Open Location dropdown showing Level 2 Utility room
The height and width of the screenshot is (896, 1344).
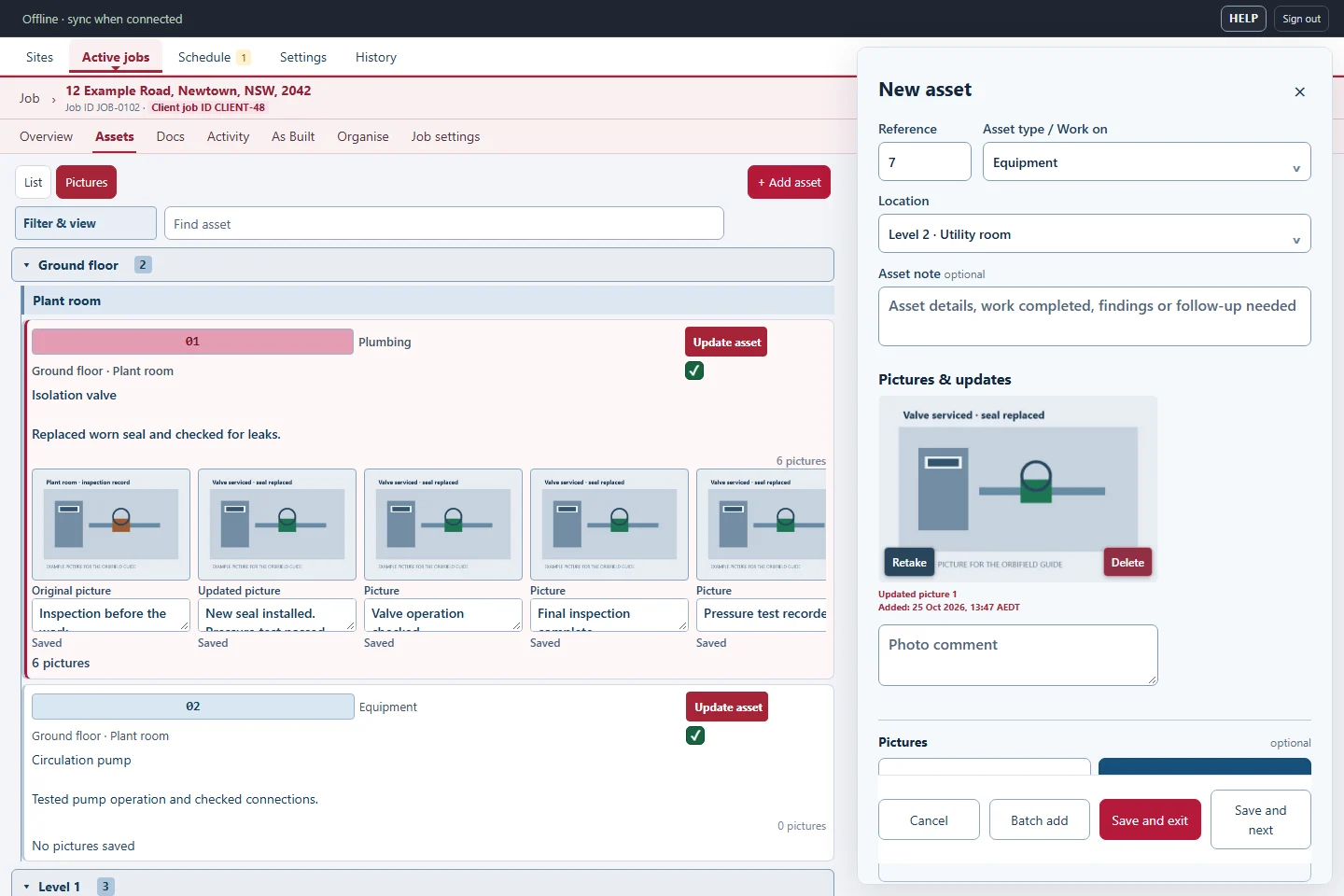coord(1094,233)
